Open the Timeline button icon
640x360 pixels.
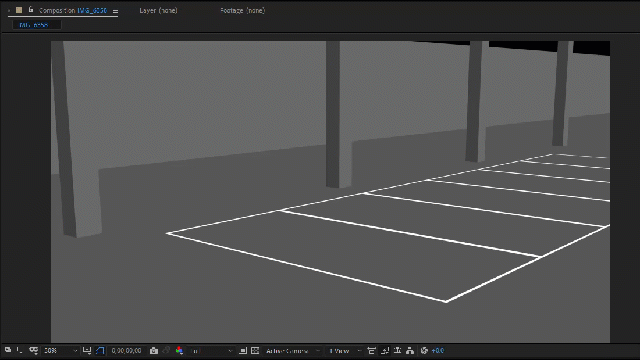pos(398,351)
